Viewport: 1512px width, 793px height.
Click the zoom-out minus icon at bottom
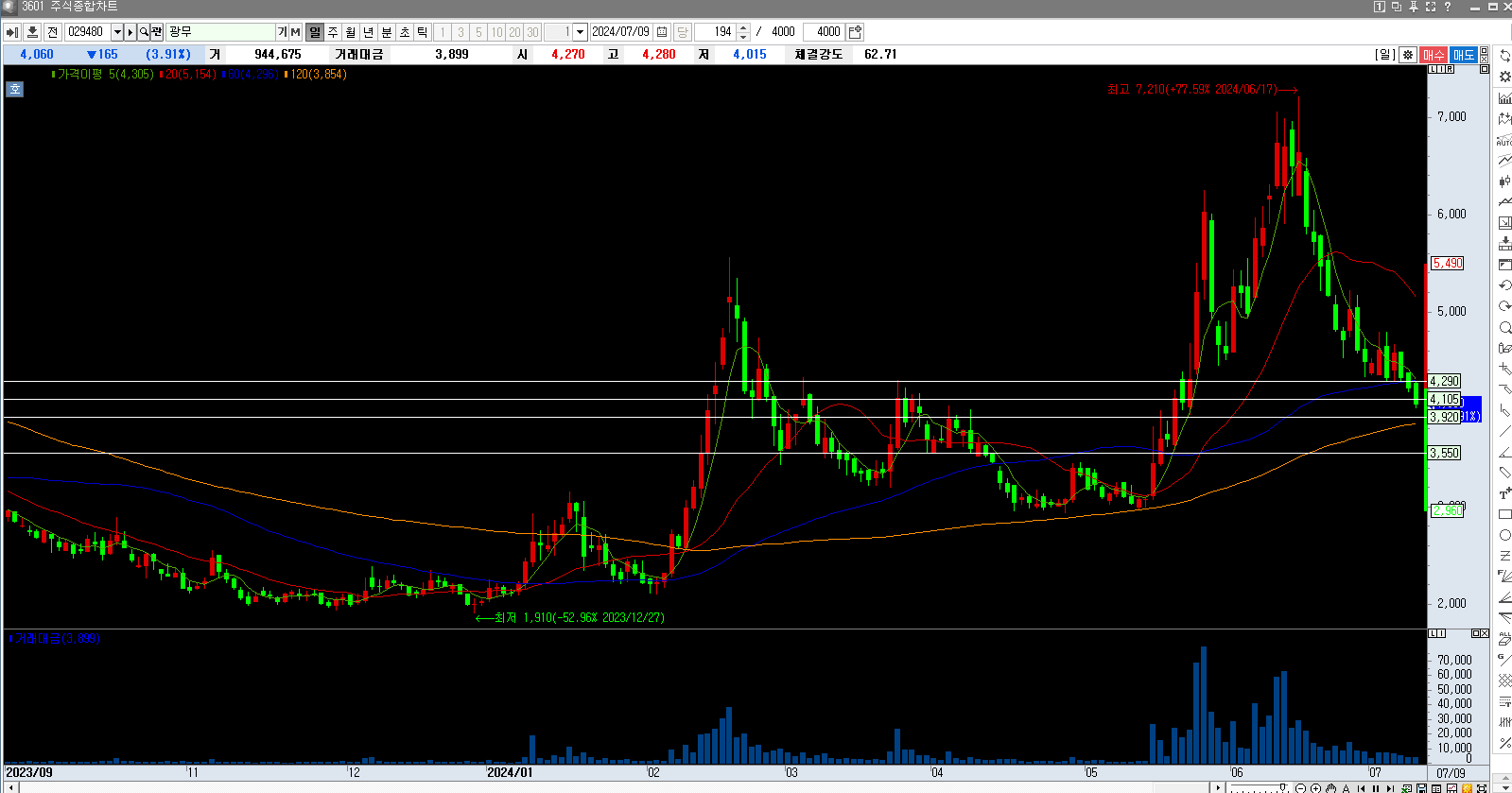(x=1301, y=788)
